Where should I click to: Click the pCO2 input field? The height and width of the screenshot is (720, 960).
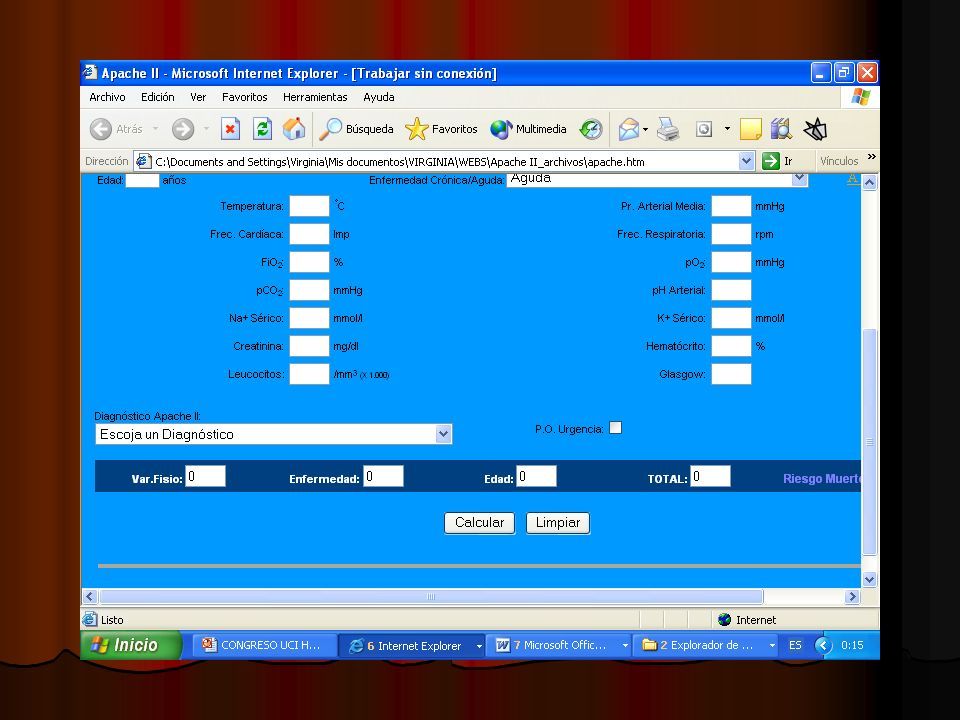click(309, 290)
